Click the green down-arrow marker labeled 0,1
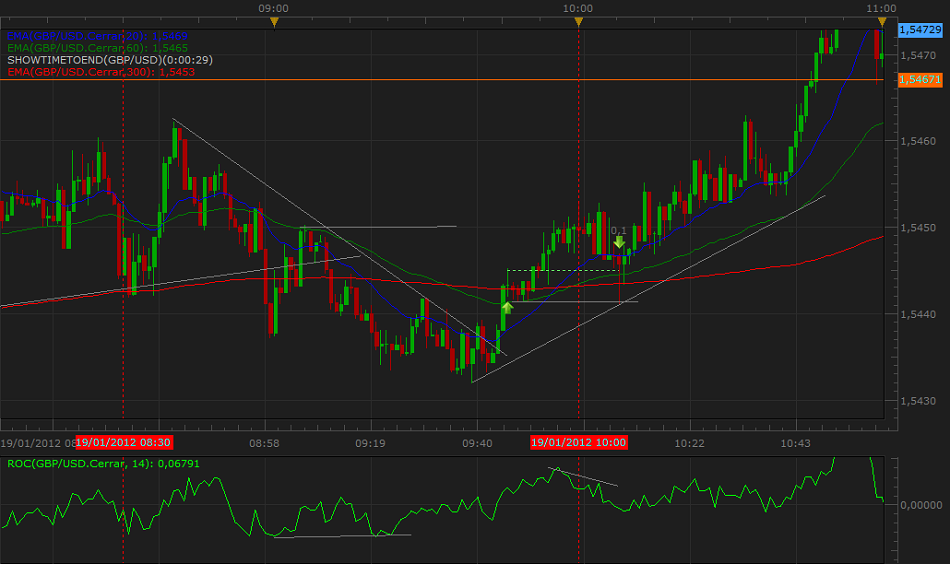The width and height of the screenshot is (950, 564). [619, 241]
